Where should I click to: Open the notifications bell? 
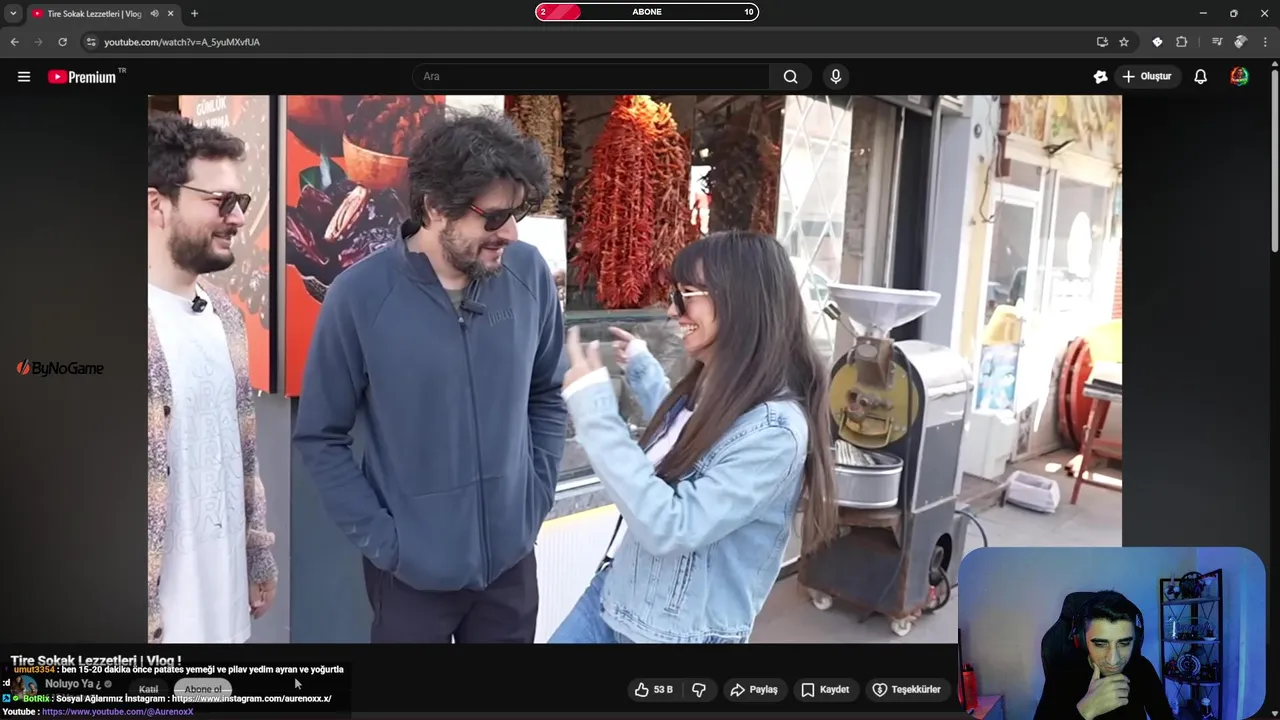pos(1201,77)
